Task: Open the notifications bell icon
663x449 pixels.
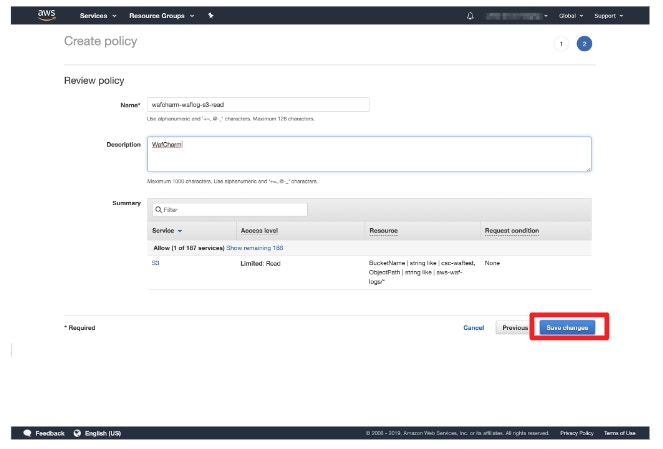Action: click(x=471, y=16)
